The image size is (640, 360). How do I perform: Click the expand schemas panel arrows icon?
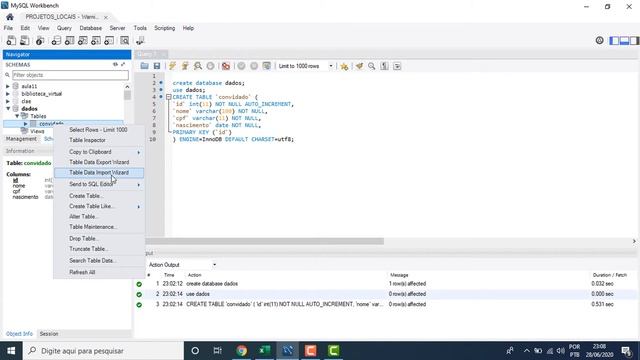(x=123, y=64)
